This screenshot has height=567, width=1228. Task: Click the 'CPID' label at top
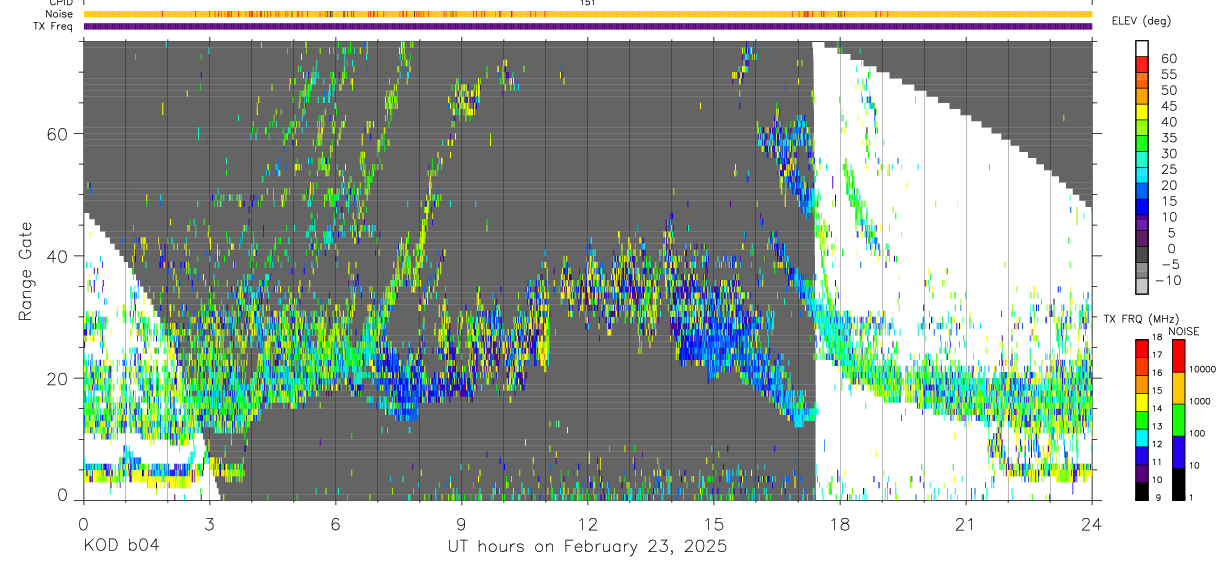click(60, 3)
